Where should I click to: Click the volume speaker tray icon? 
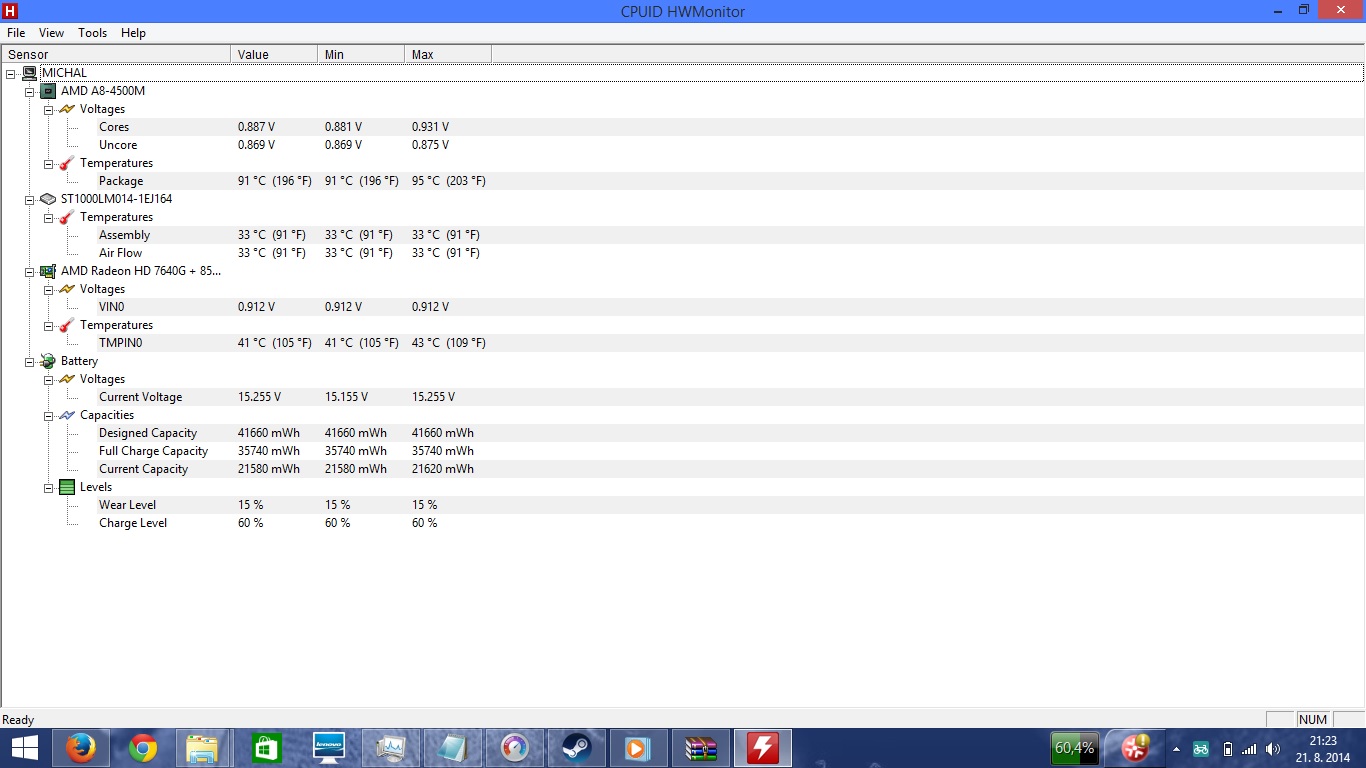(x=1273, y=748)
